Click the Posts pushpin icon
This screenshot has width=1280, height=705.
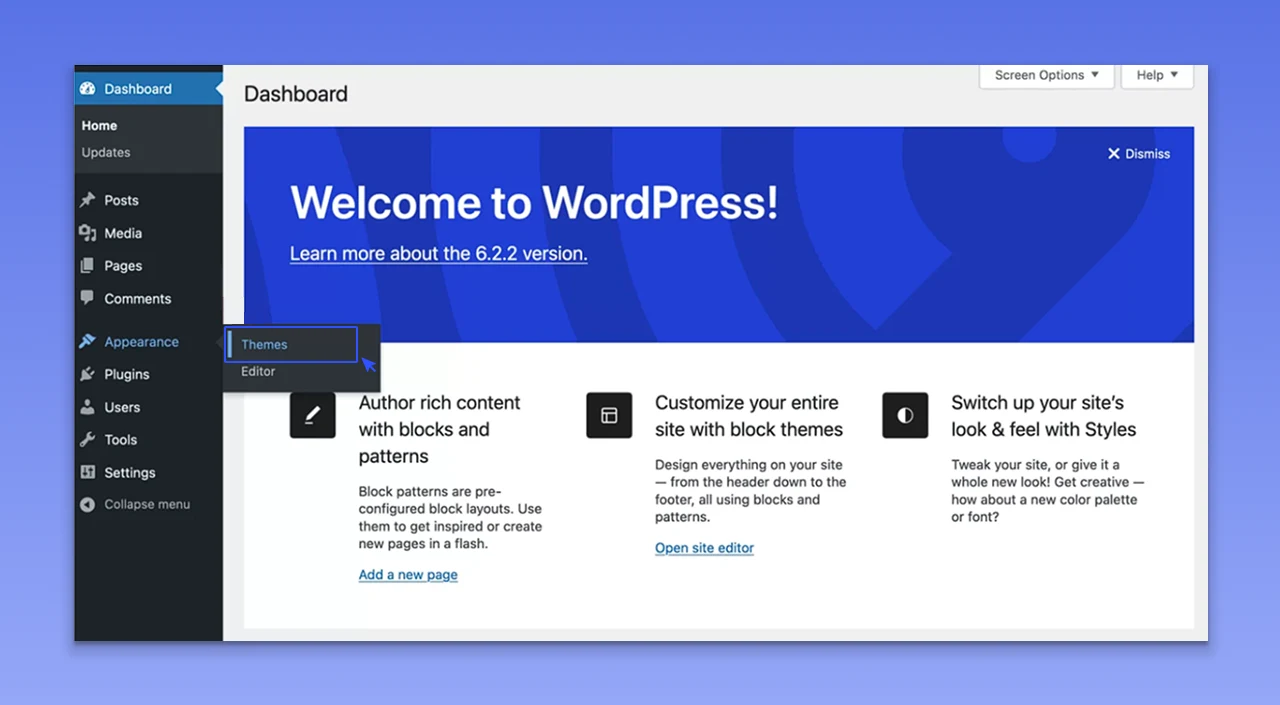click(88, 200)
